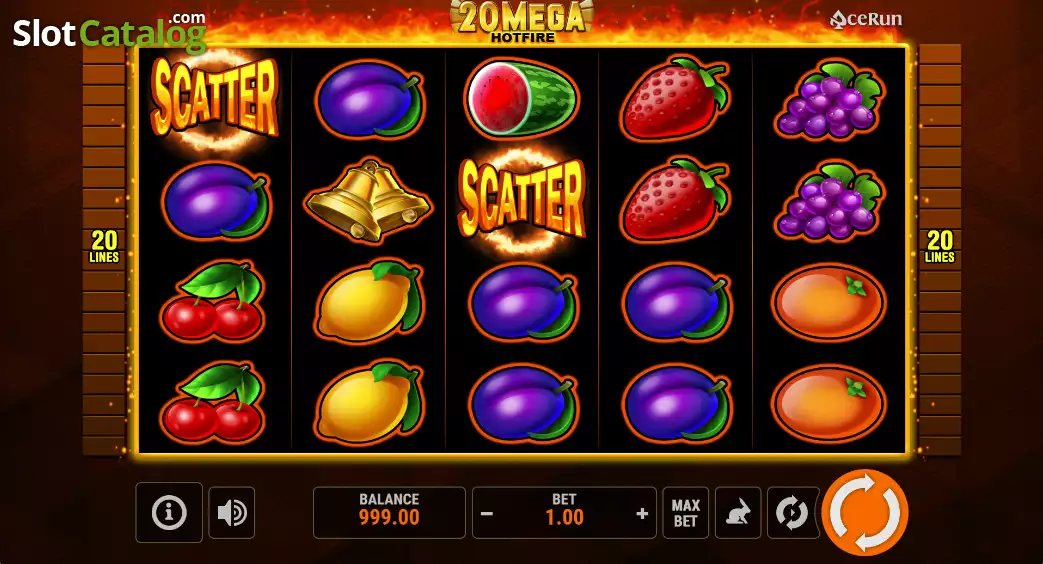Increase bet with plus button
Image resolution: width=1043 pixels, height=564 pixels.
(642, 513)
